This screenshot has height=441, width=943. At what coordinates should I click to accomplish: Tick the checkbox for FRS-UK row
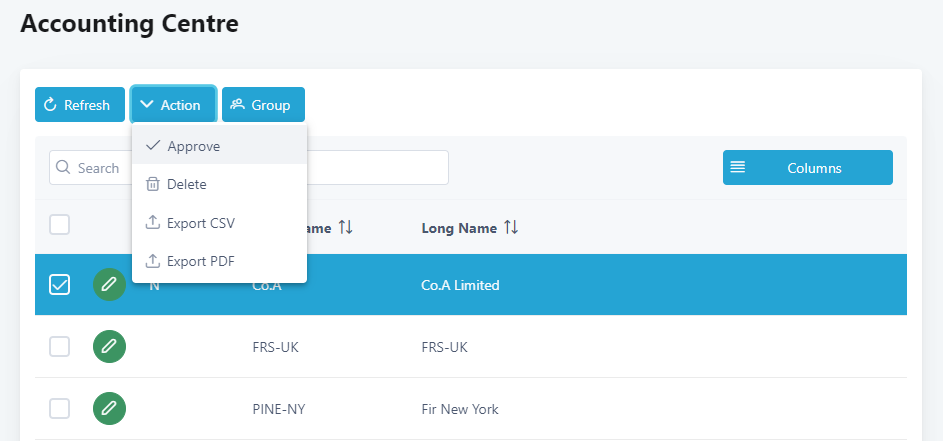tap(60, 347)
